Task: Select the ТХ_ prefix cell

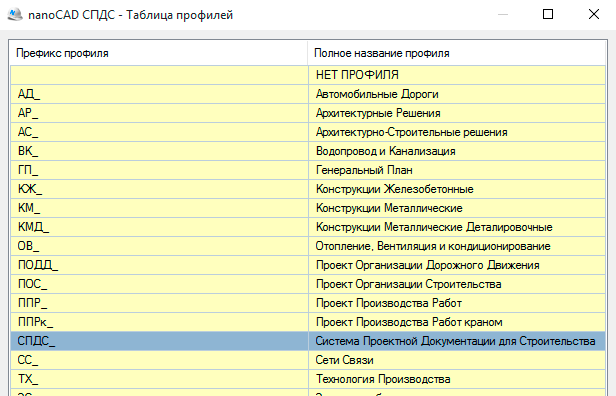Action: (160, 379)
